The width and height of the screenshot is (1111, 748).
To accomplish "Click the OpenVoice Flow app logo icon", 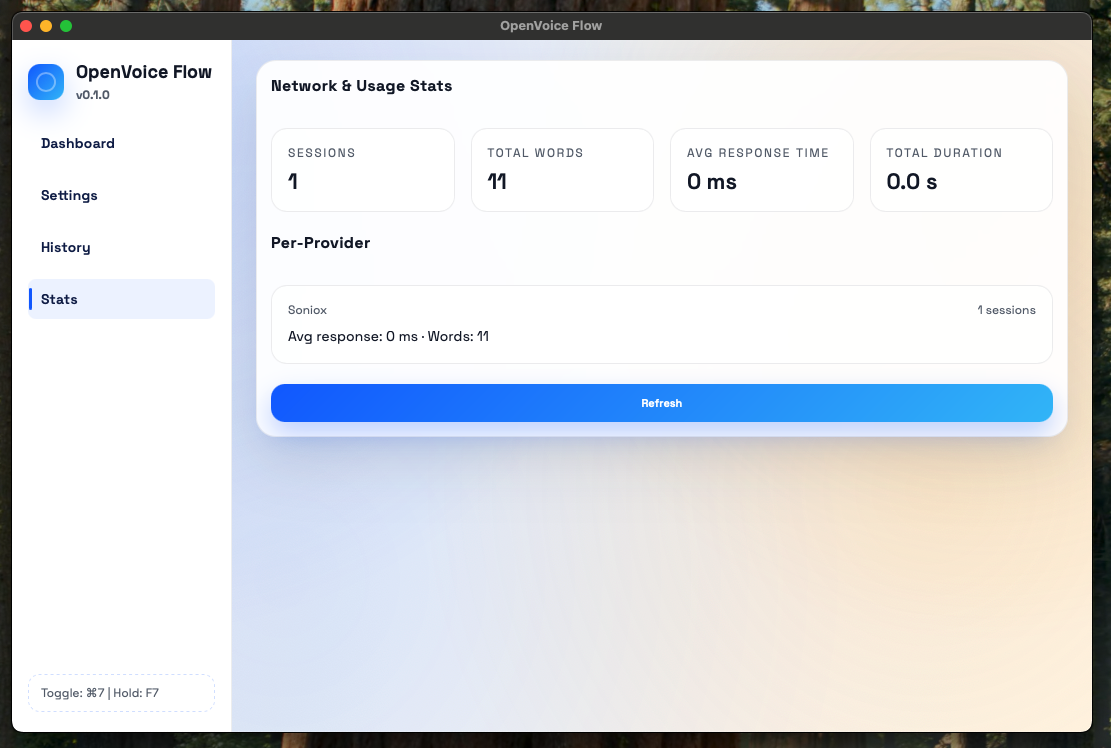I will point(46,82).
